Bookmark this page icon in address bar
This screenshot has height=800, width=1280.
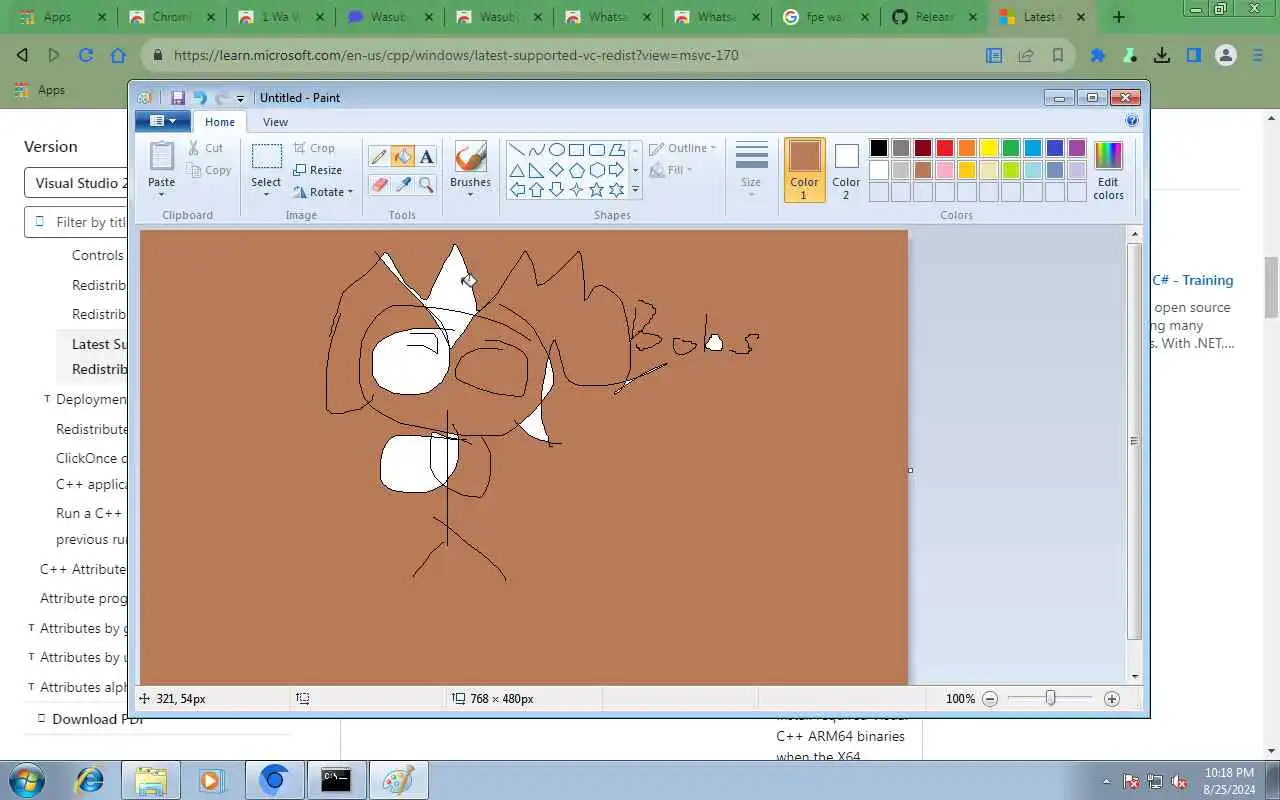click(x=1057, y=56)
